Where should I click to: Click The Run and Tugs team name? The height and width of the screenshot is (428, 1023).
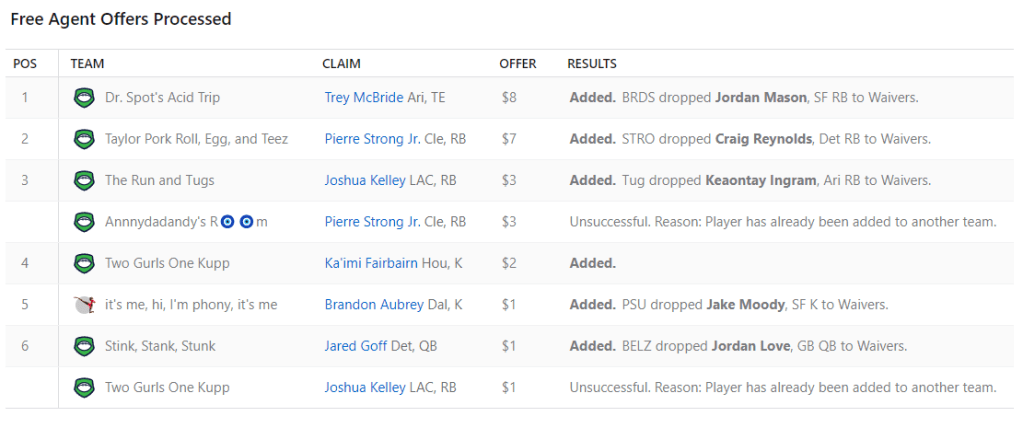point(159,181)
